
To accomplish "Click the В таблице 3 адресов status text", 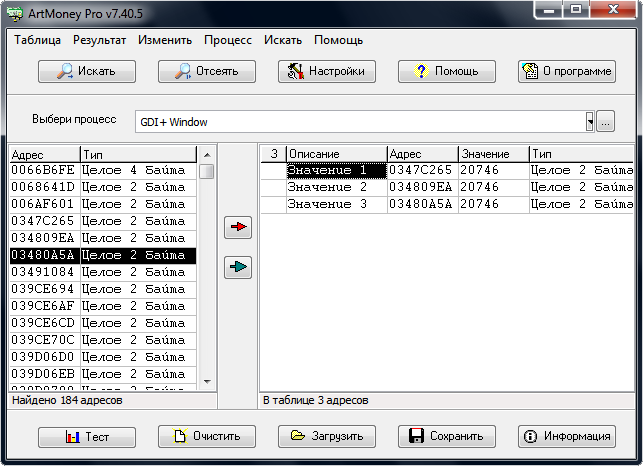I will tap(315, 400).
